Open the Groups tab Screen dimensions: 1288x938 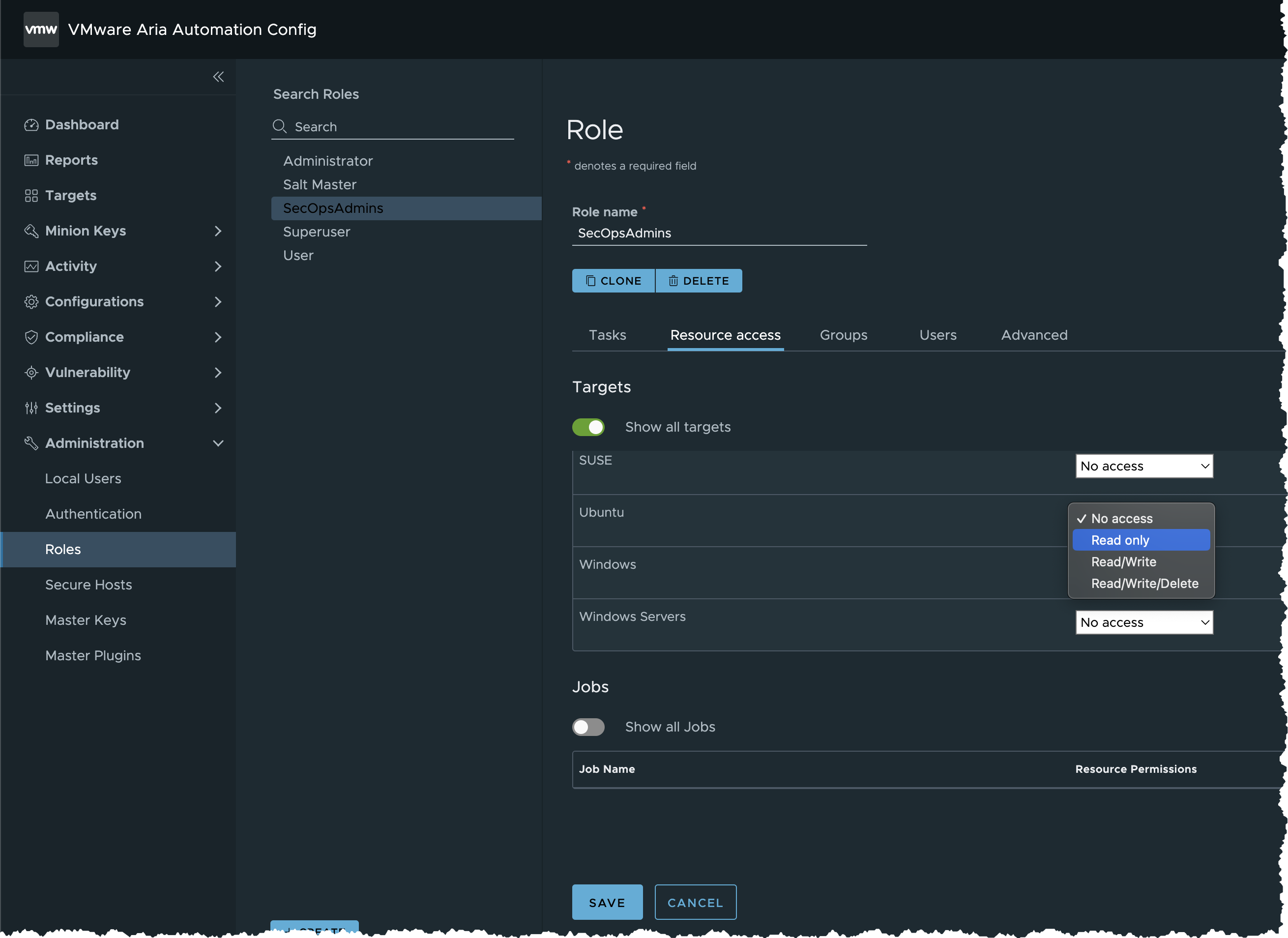pos(843,335)
